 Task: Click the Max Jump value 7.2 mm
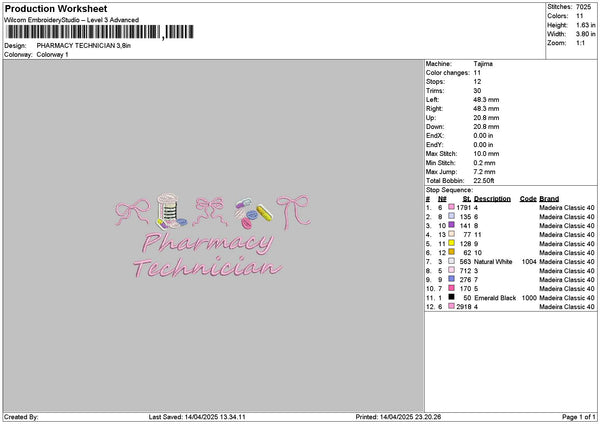484,172
